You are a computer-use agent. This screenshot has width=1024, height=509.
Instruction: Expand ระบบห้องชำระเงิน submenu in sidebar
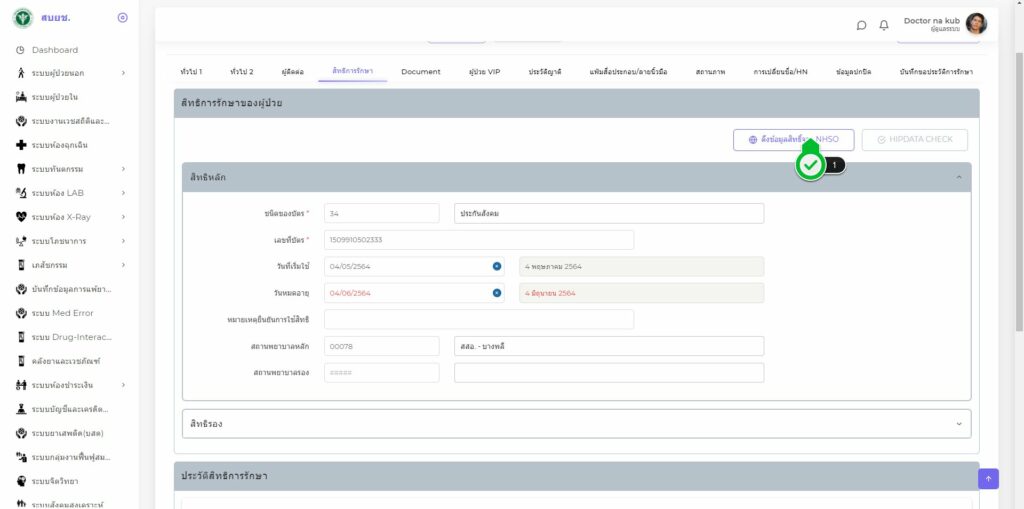click(x=123, y=385)
